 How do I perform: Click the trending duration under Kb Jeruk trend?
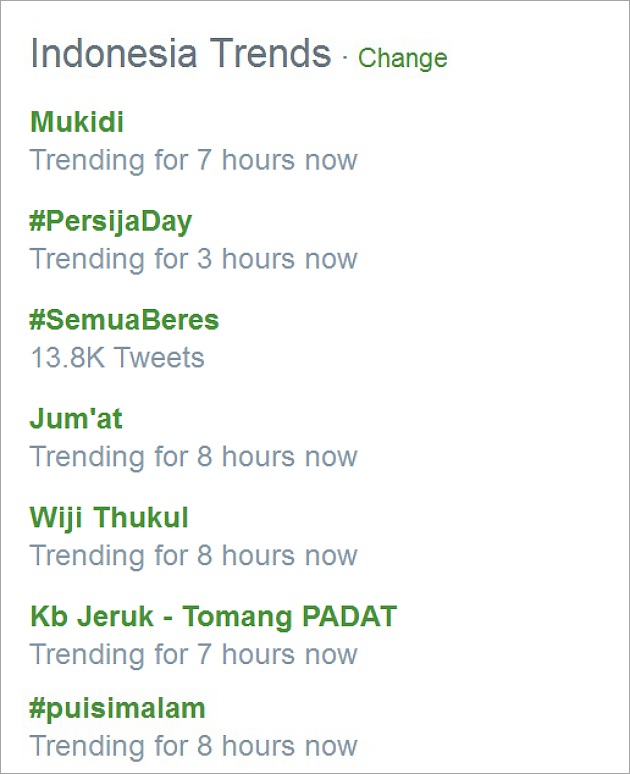tap(194, 655)
